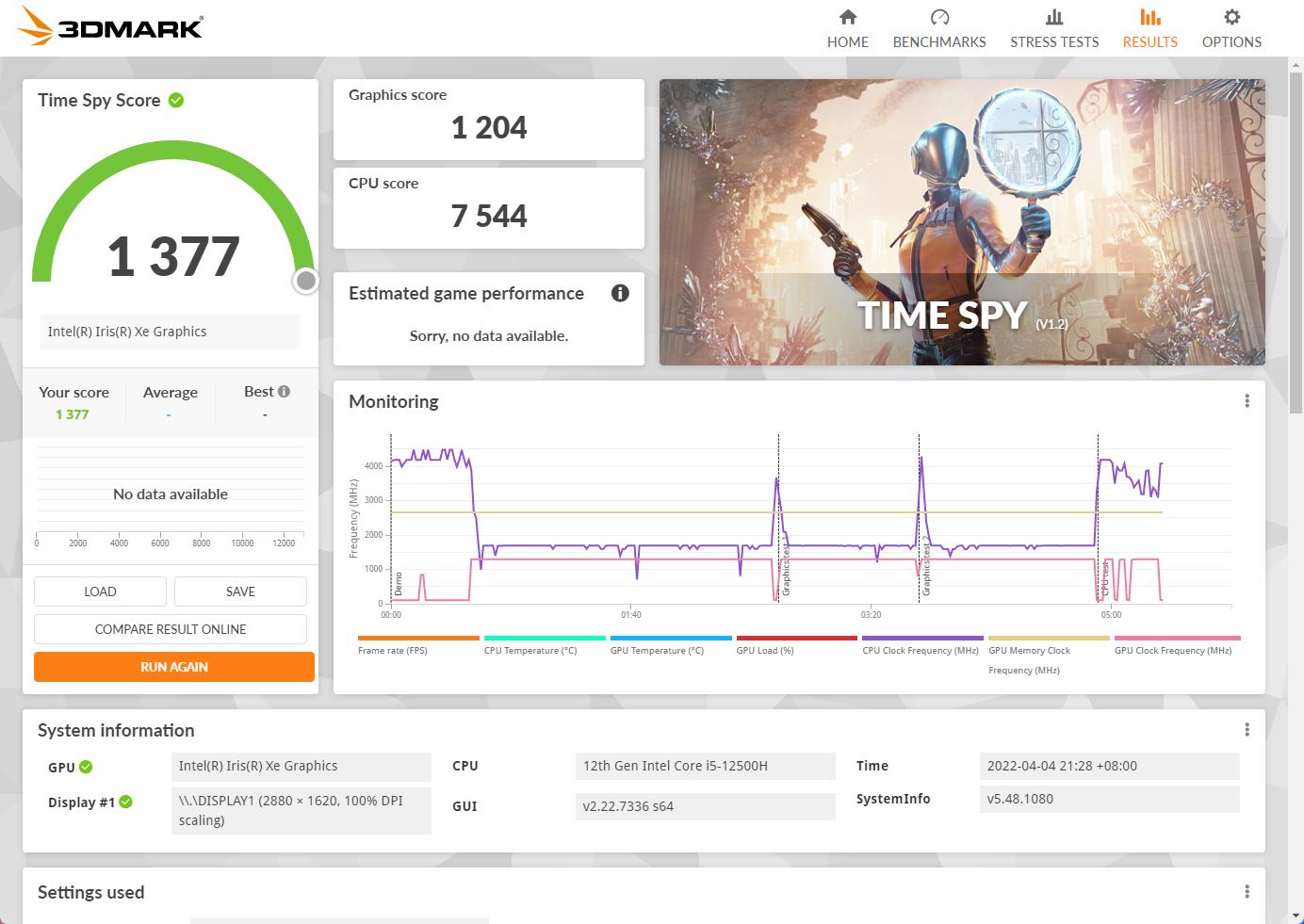Toggle GPU Clock Frequency legend series

1172,650
